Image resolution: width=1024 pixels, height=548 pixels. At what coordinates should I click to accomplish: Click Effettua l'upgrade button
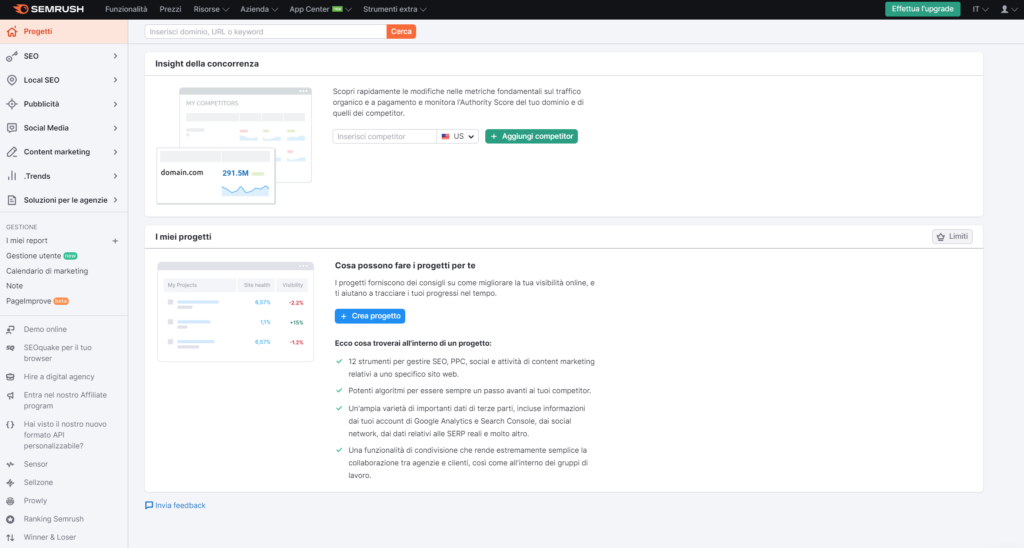pos(922,9)
